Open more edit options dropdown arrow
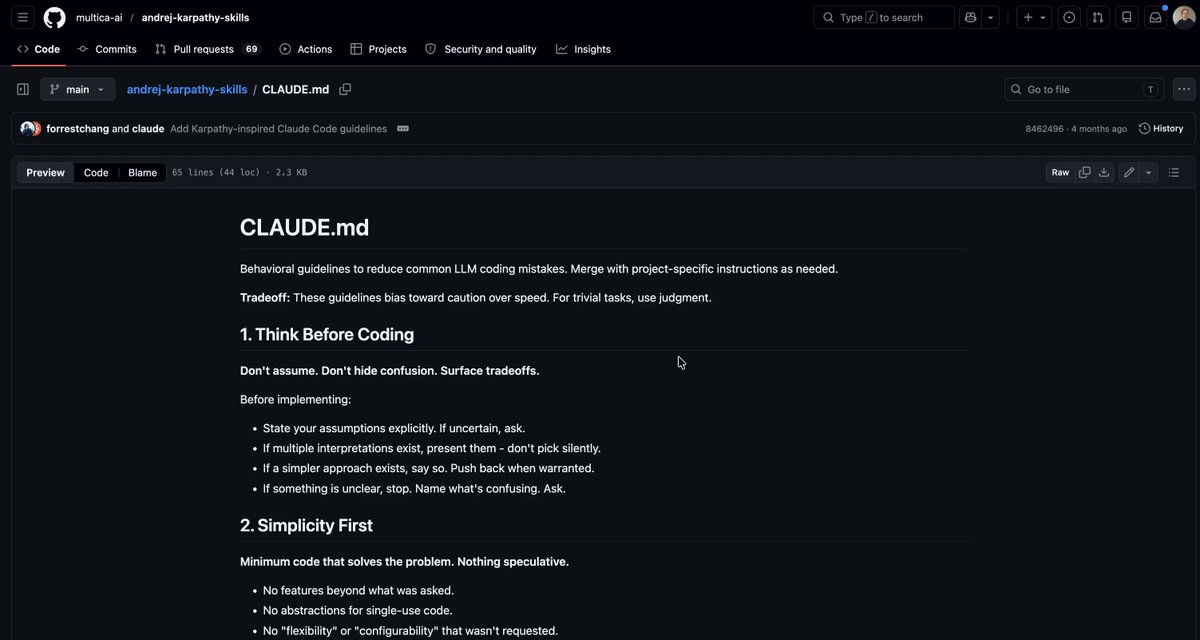This screenshot has height=640, width=1200. click(1148, 172)
